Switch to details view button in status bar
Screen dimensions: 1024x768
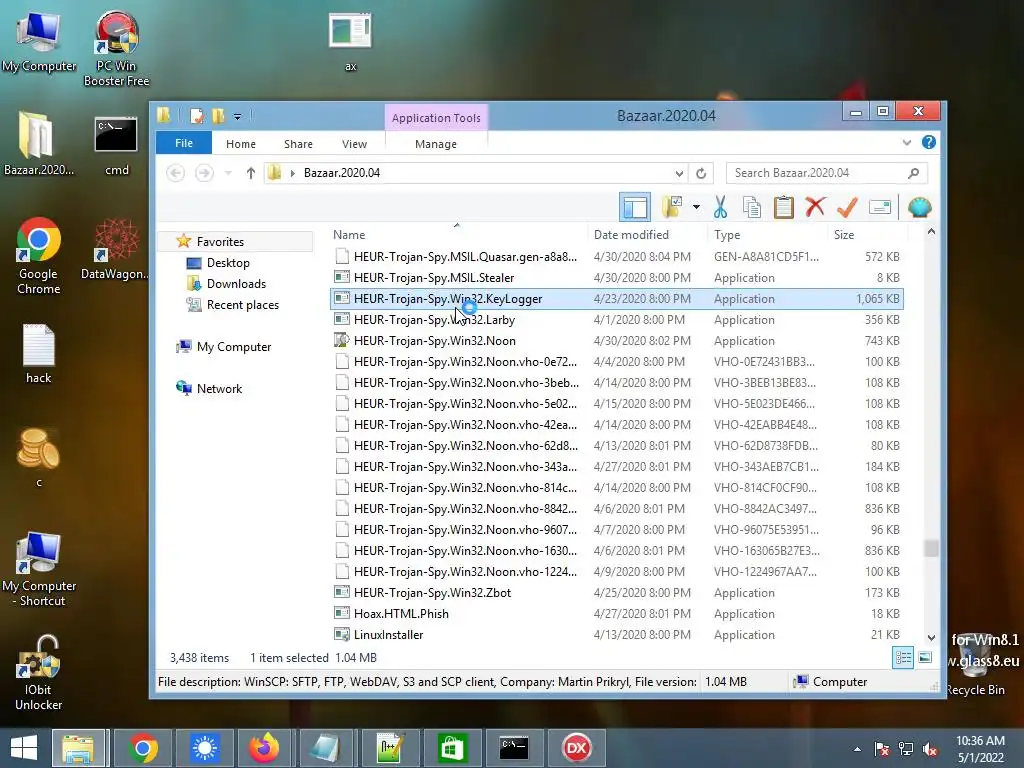903,658
